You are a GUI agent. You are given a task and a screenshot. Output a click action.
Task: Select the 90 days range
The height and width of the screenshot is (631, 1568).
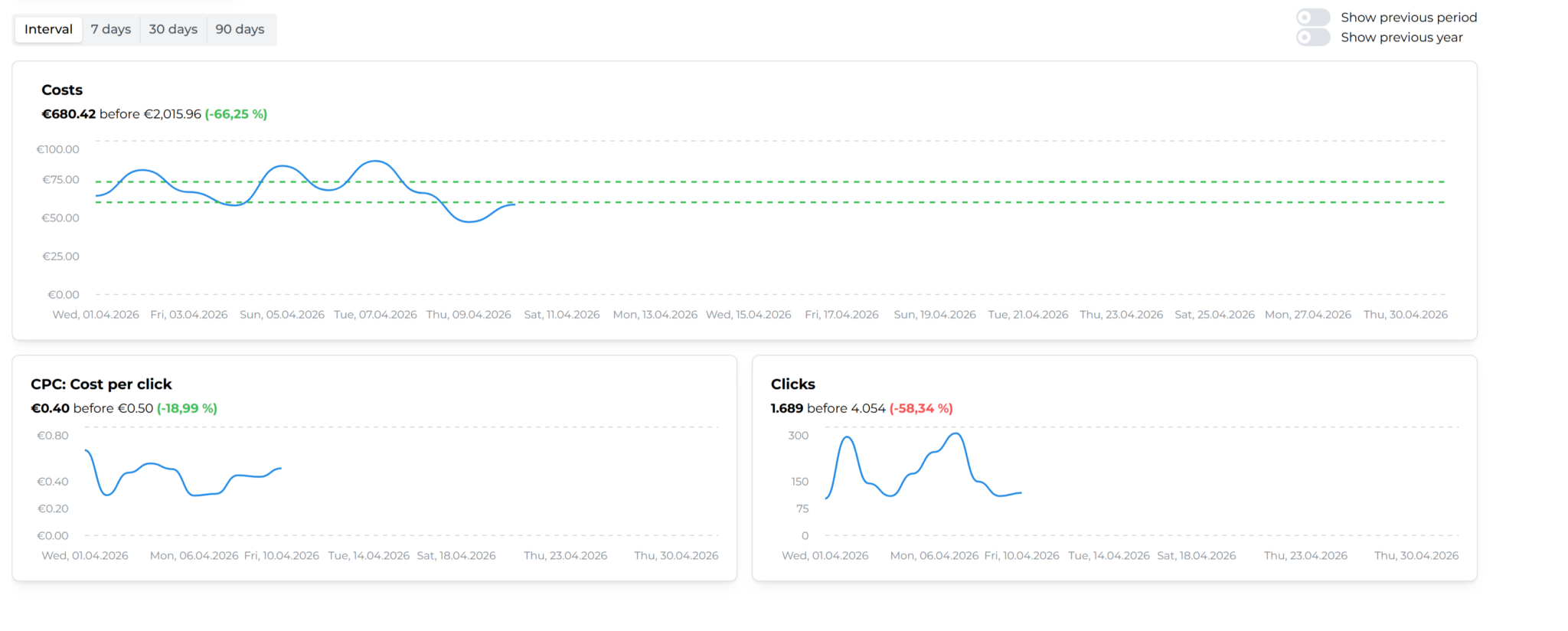point(240,29)
